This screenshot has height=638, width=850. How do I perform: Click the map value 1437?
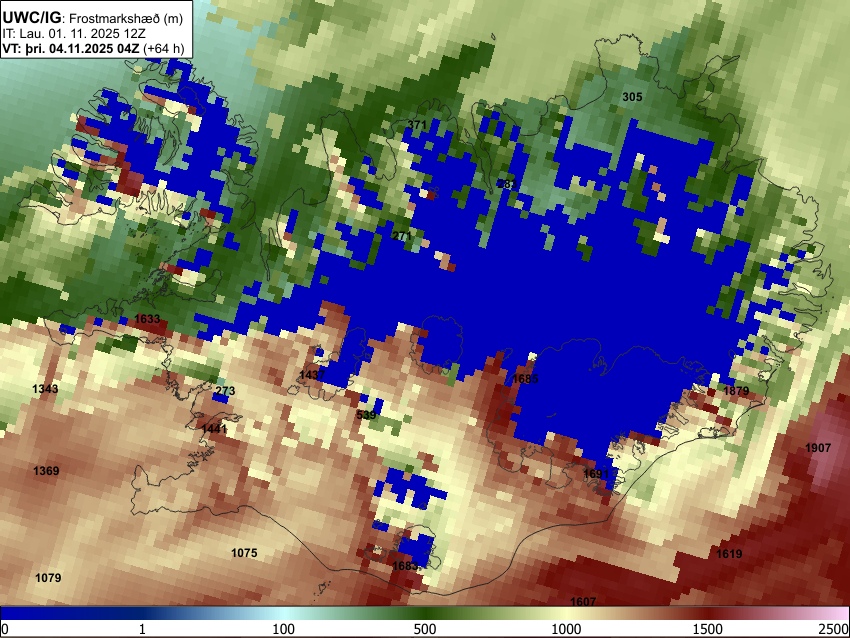tap(312, 375)
